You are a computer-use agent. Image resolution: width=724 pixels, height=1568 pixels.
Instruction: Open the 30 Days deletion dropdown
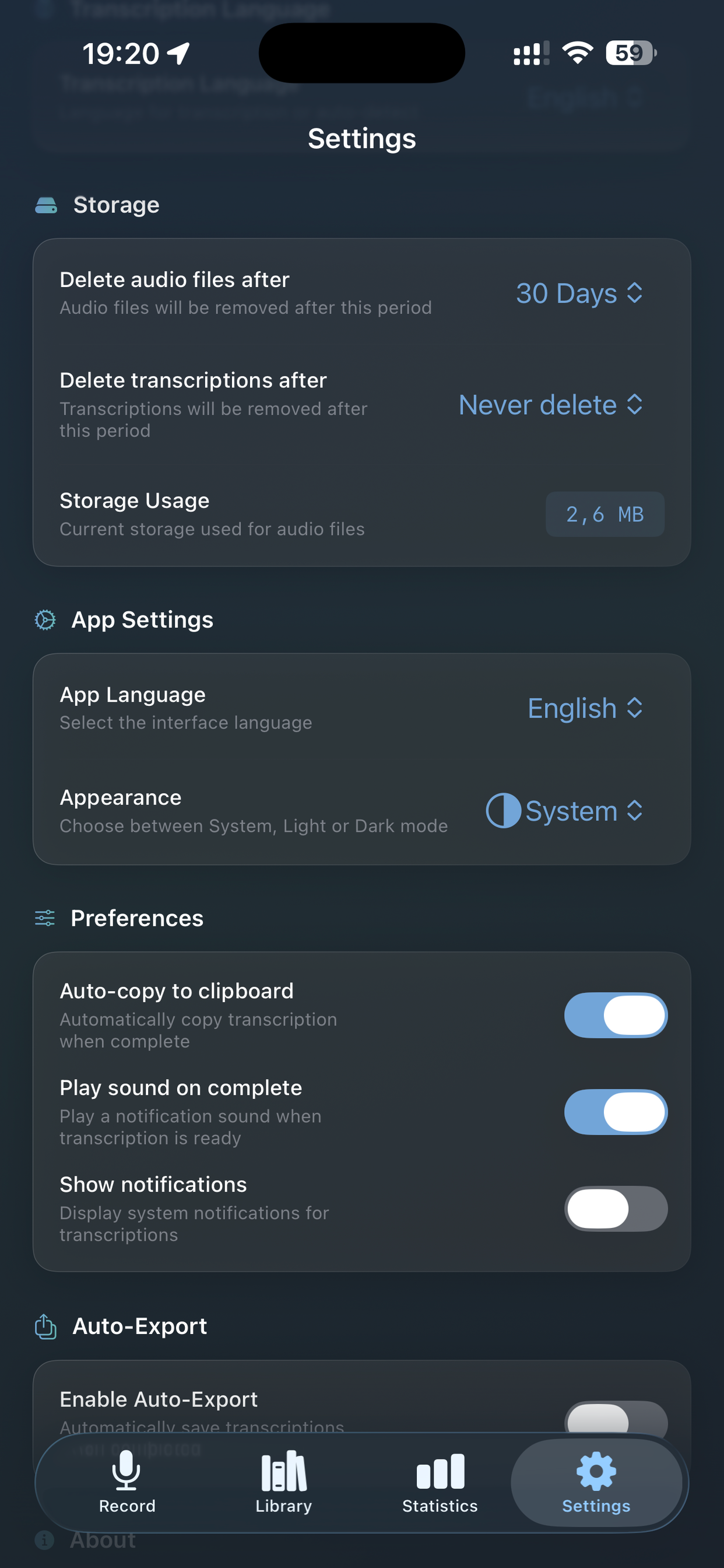point(579,293)
